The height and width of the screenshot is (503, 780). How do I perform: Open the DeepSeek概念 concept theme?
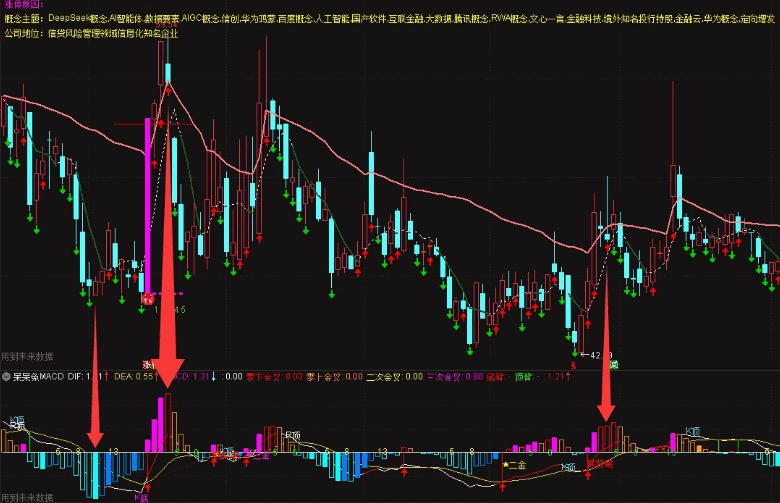pos(78,19)
